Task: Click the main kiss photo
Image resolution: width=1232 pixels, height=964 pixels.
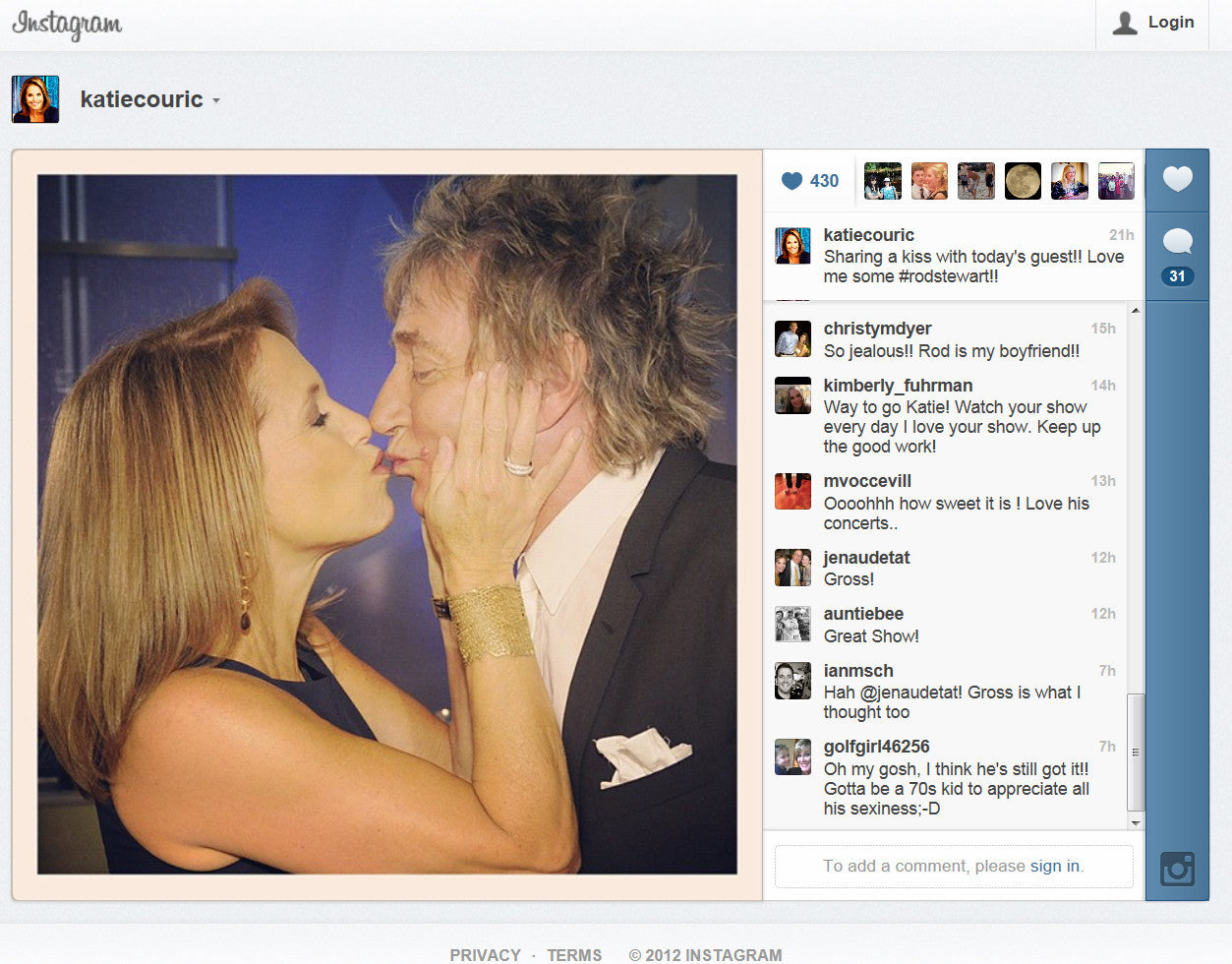Action: click(386, 524)
